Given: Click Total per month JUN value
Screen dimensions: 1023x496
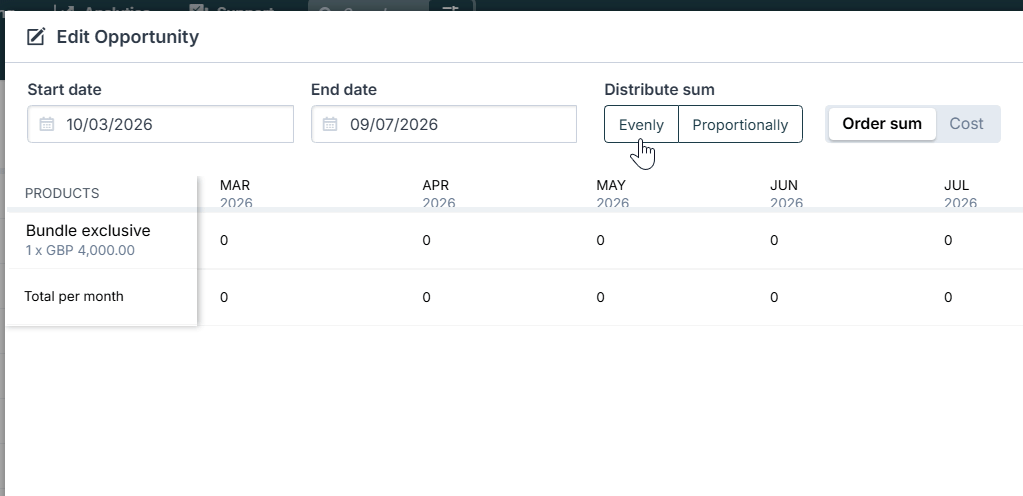Looking at the screenshot, I should (774, 298).
